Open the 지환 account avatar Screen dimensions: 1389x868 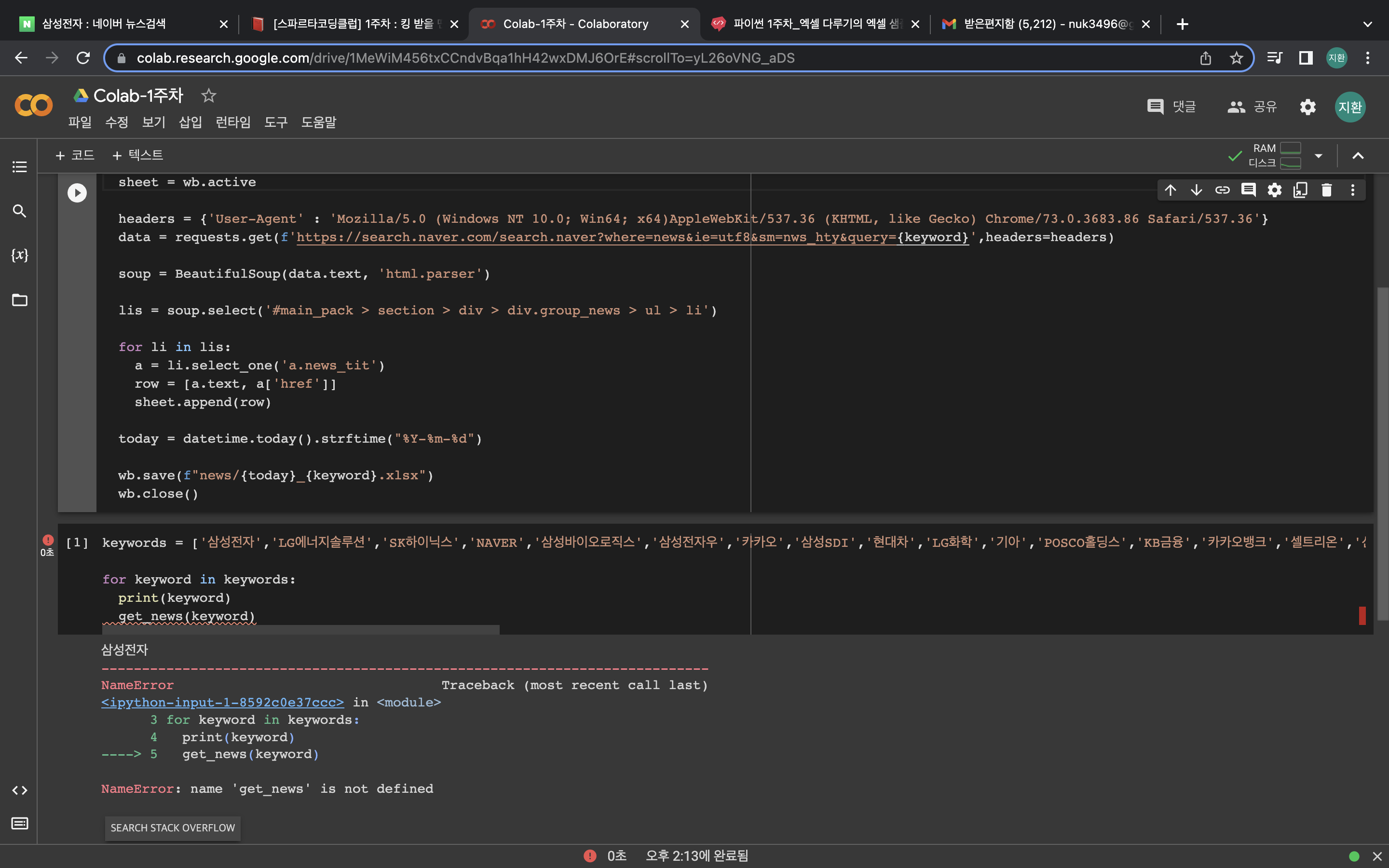point(1350,107)
